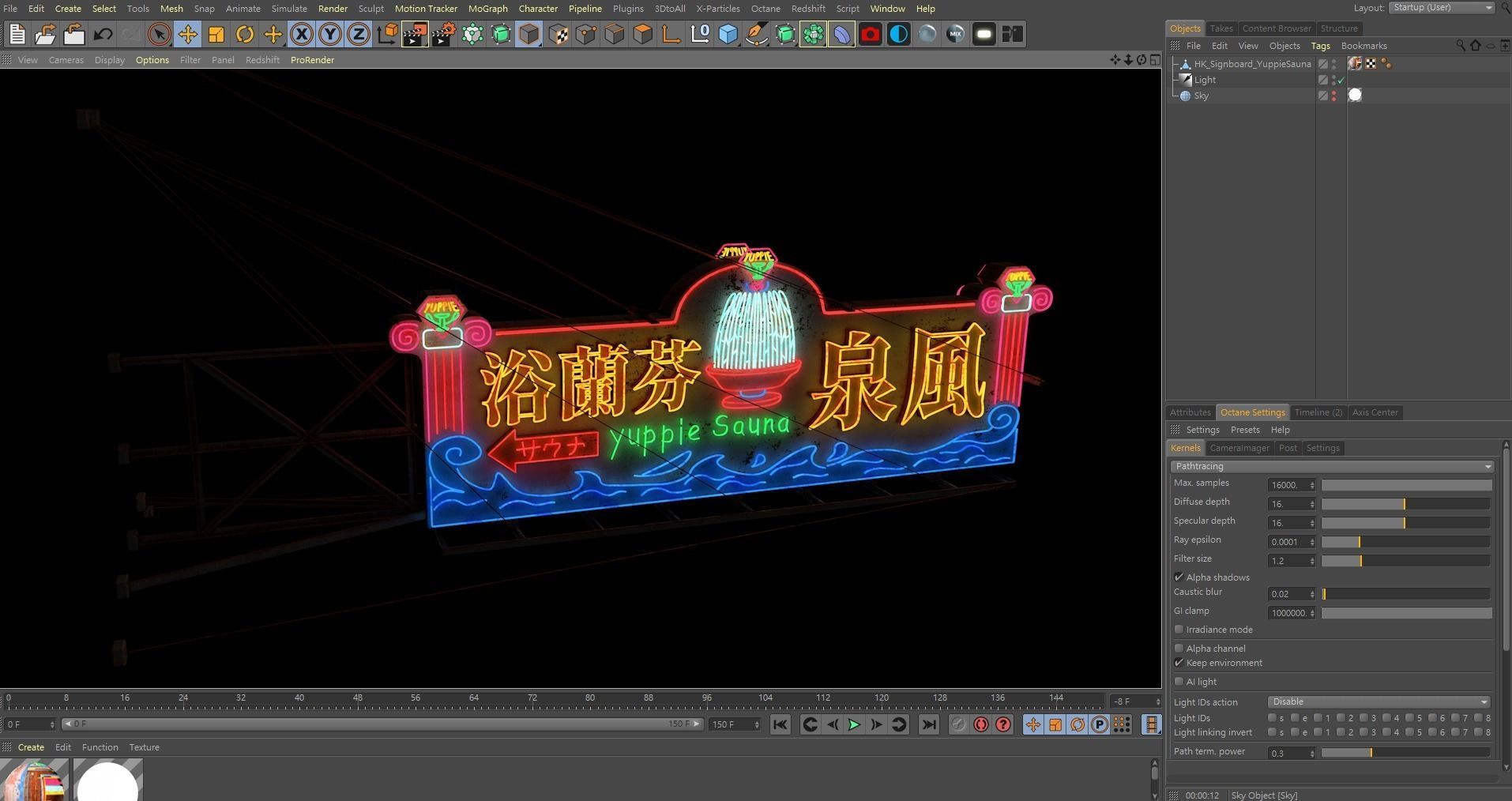Screen dimensions: 1512x801
Task: Open Presets in Octane Settings
Action: (1245, 430)
